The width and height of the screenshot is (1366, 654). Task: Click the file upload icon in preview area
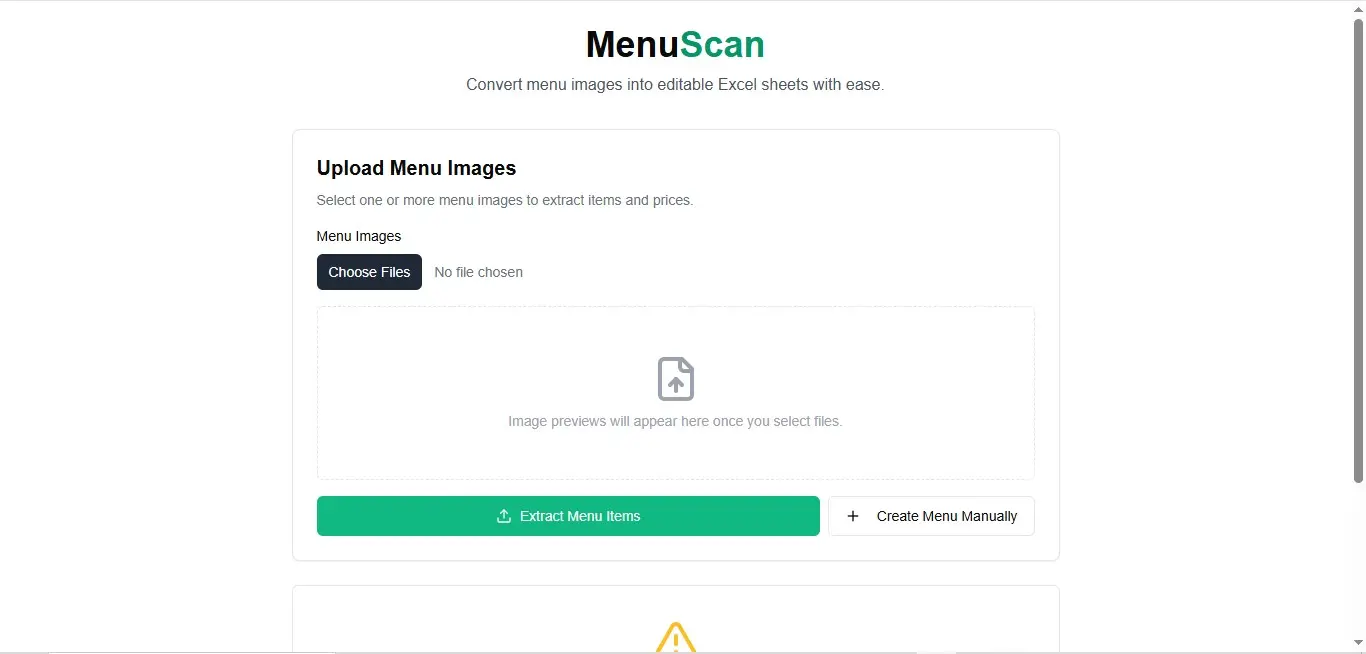(x=676, y=379)
